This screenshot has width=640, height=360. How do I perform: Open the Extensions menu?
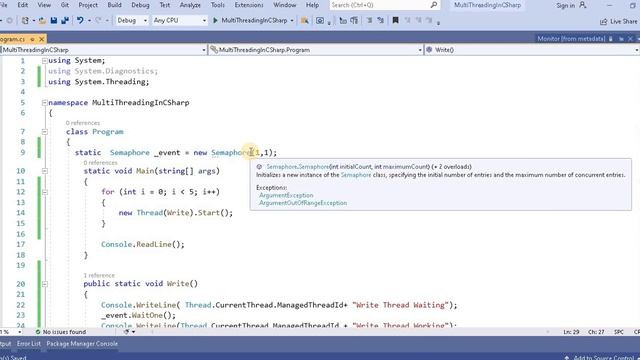(x=249, y=5)
